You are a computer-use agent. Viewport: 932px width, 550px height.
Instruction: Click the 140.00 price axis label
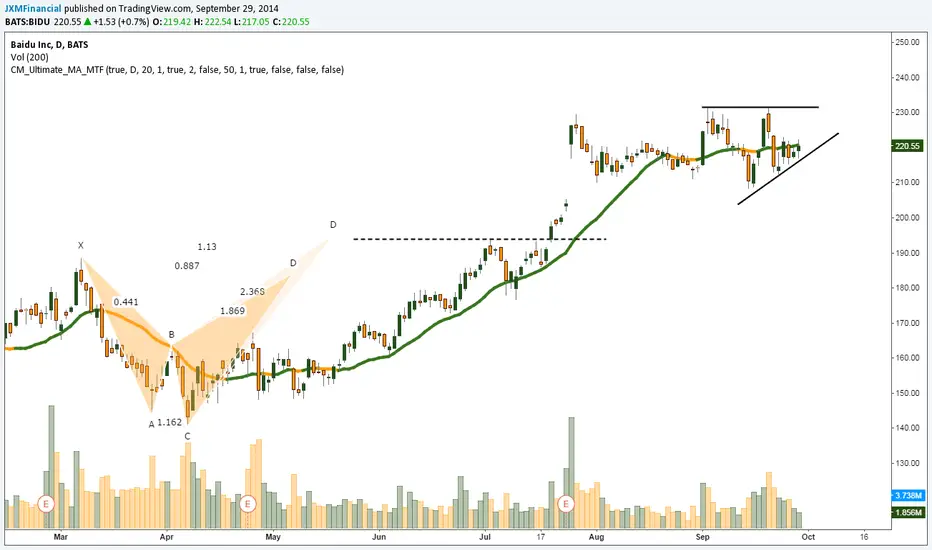pyautogui.click(x=908, y=428)
